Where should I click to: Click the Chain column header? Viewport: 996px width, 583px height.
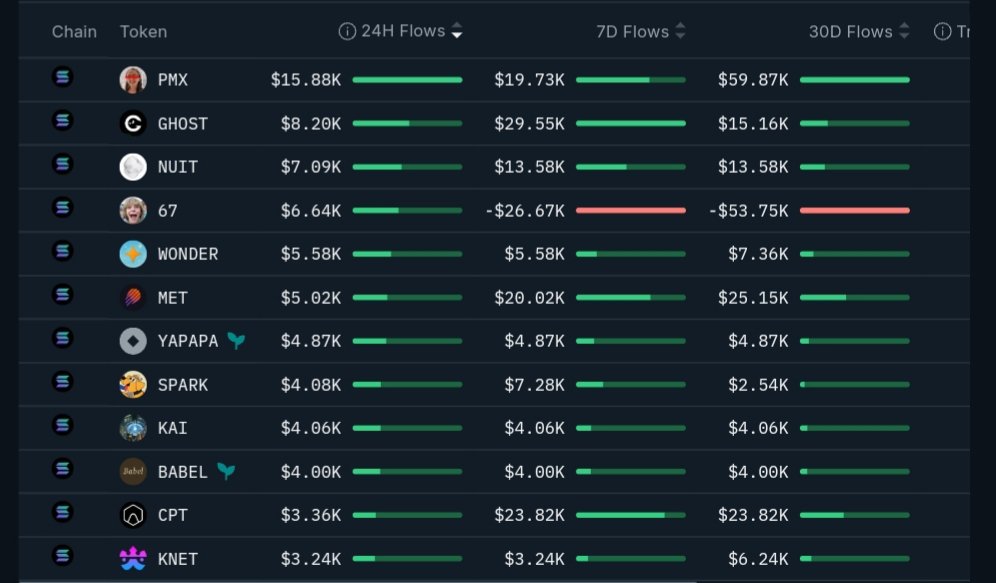click(x=74, y=32)
